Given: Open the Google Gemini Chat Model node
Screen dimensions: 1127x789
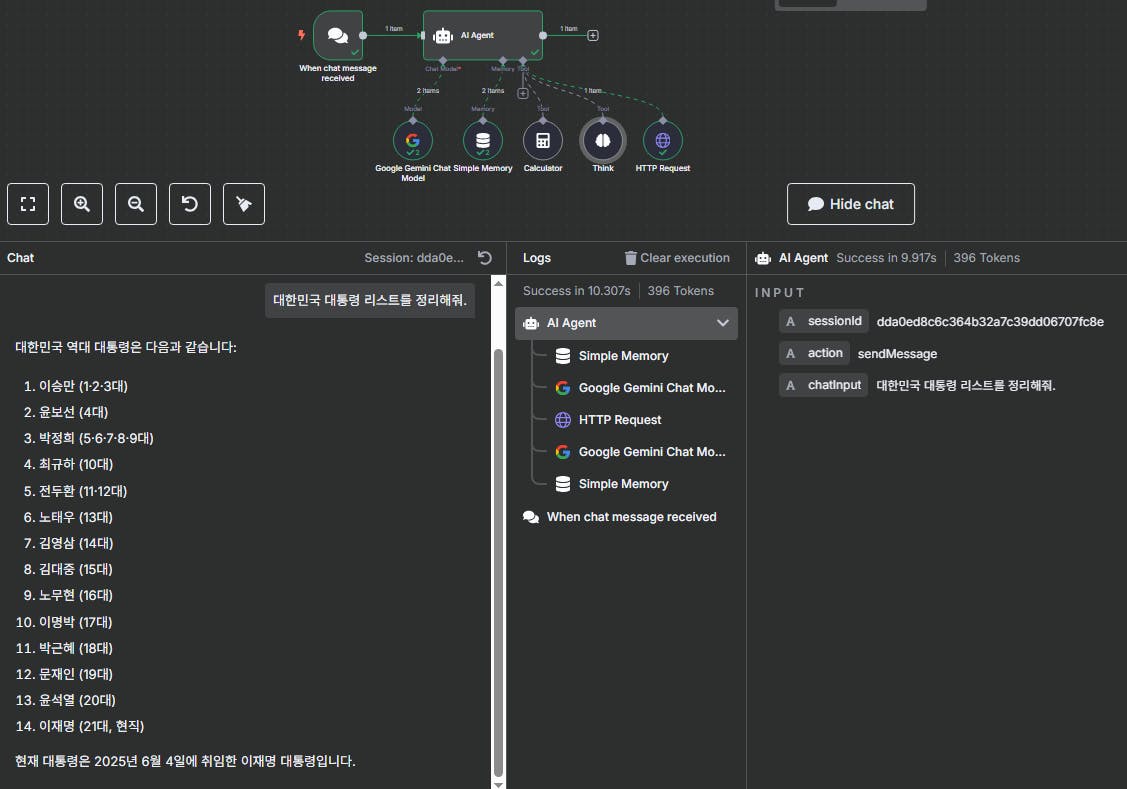Looking at the screenshot, I should [x=413, y=141].
